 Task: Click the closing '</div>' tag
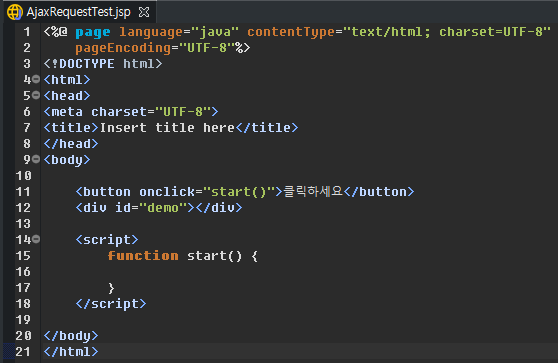tap(219, 208)
